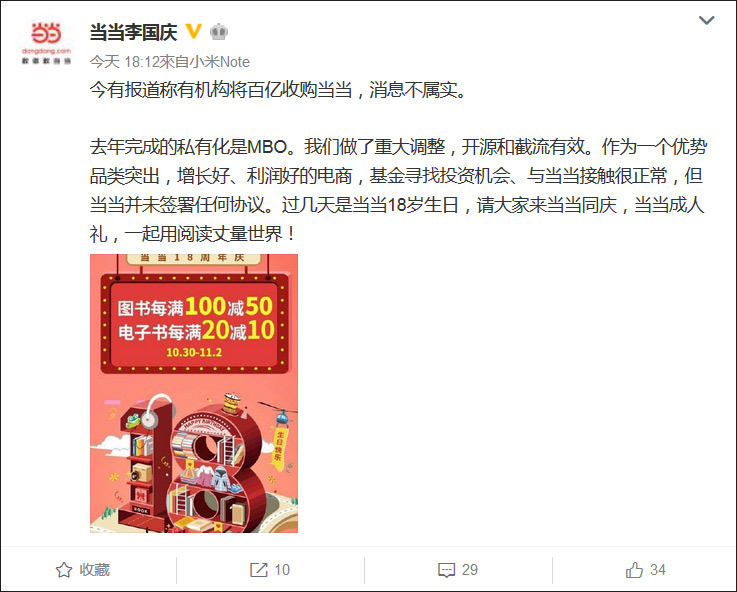Image resolution: width=737 pixels, height=592 pixels.
Task: Click the thumbs-up like icon
Action: [x=634, y=570]
